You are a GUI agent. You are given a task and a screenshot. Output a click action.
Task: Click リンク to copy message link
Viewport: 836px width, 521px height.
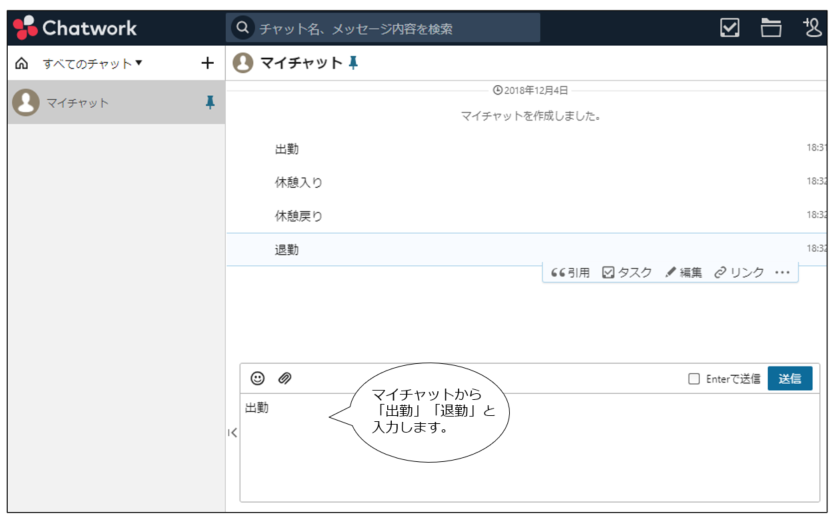click(739, 272)
